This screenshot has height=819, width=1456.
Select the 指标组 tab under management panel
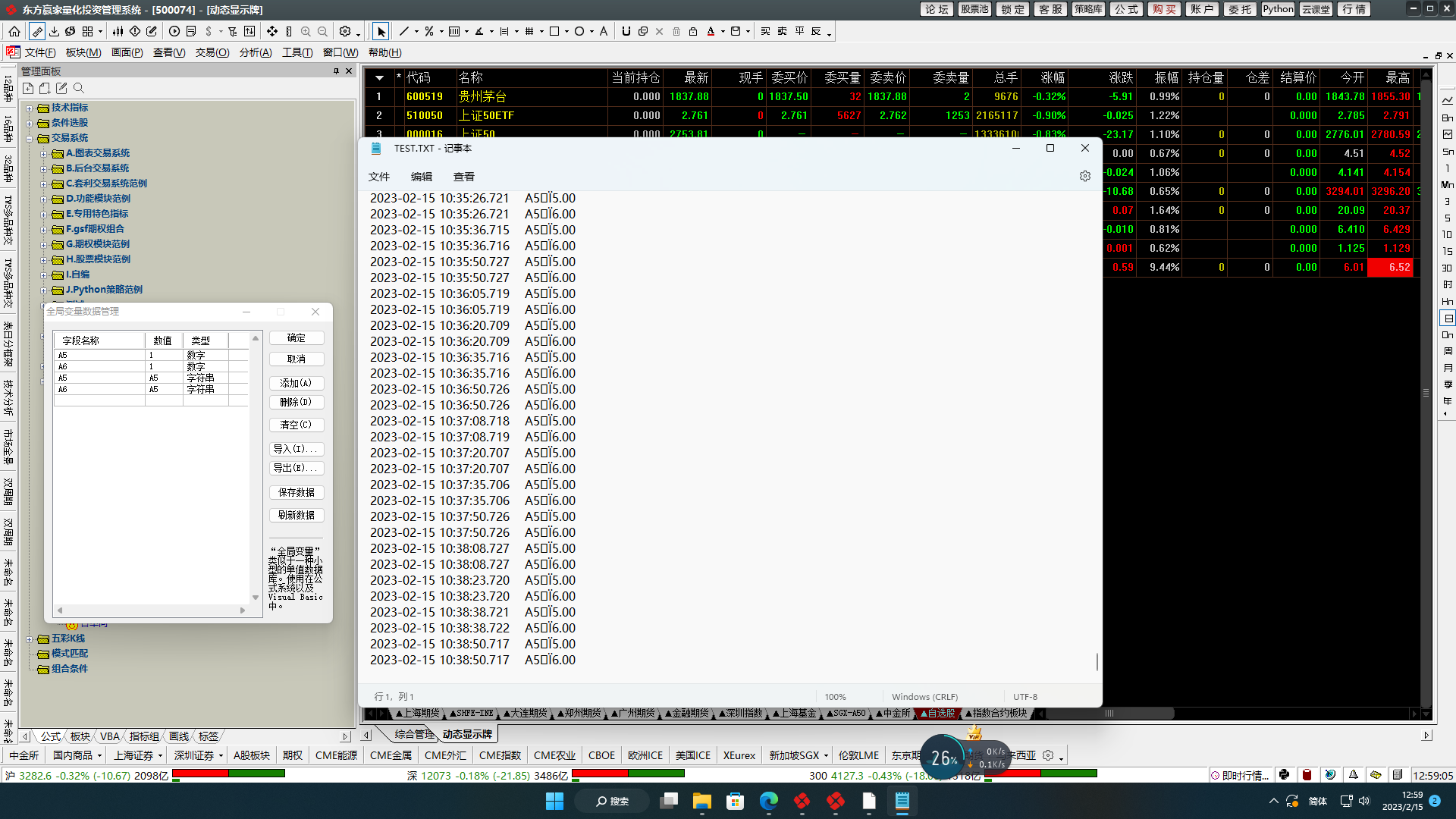tap(144, 736)
